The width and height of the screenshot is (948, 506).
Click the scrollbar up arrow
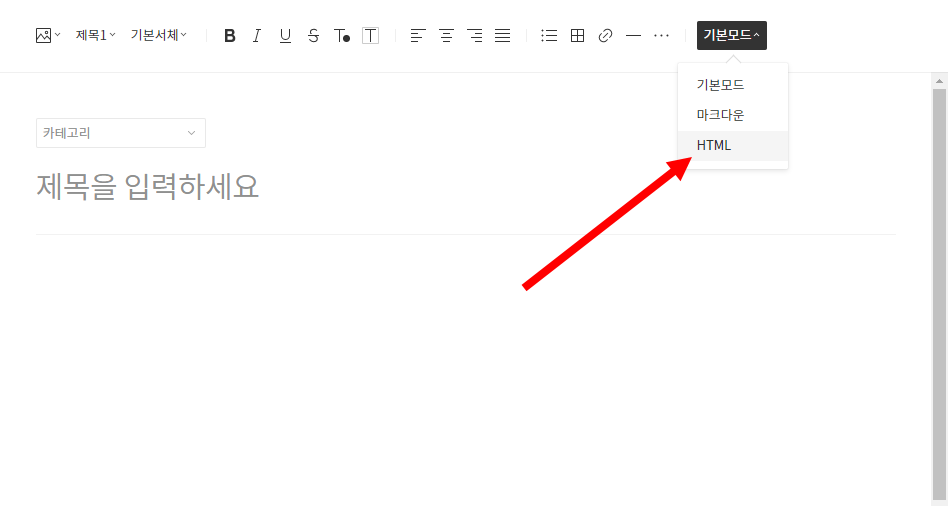tap(939, 81)
